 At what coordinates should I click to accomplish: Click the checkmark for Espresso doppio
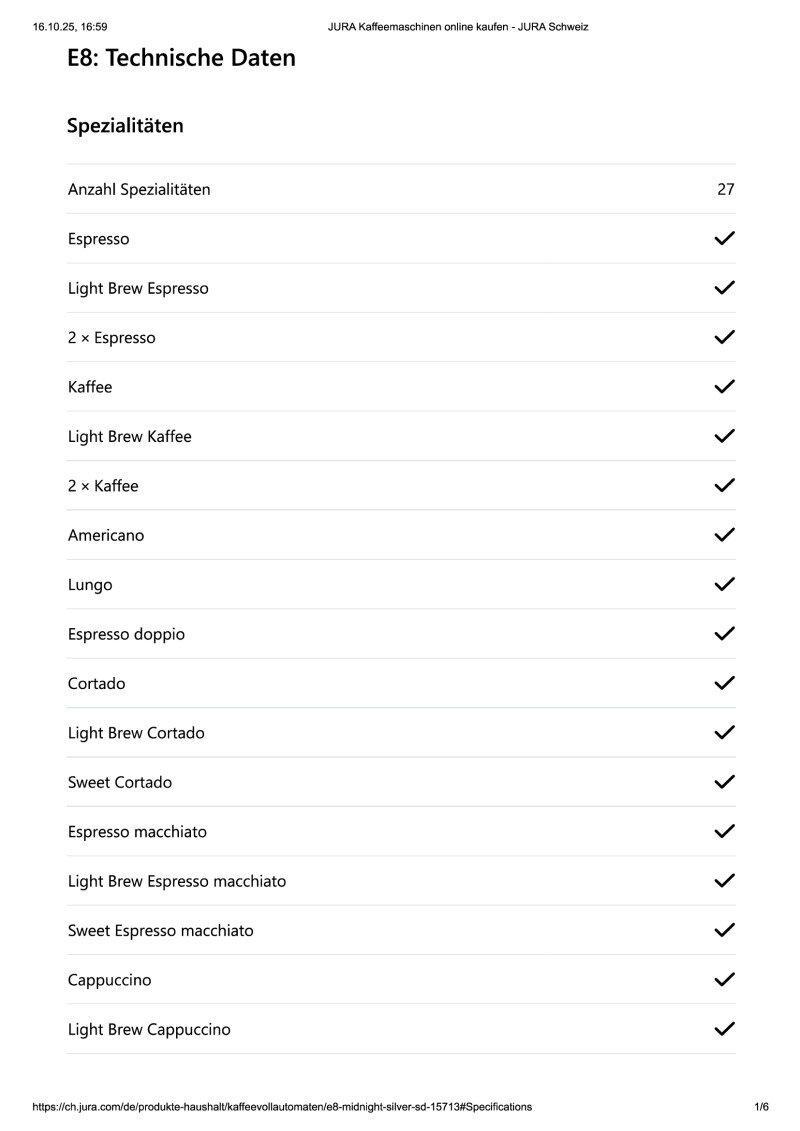(725, 634)
